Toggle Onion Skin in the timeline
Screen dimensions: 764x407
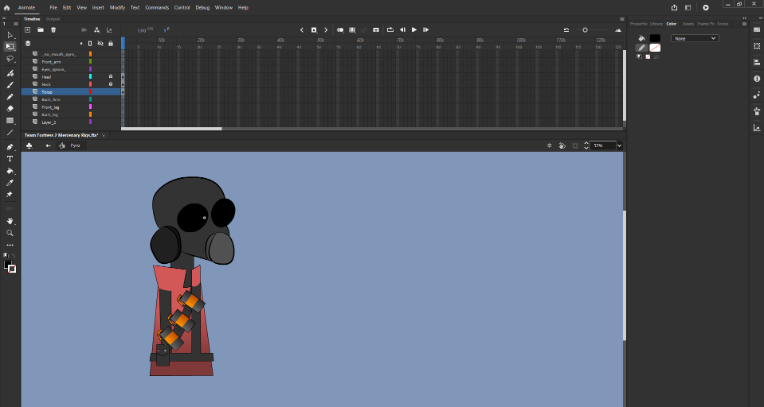[x=340, y=30]
